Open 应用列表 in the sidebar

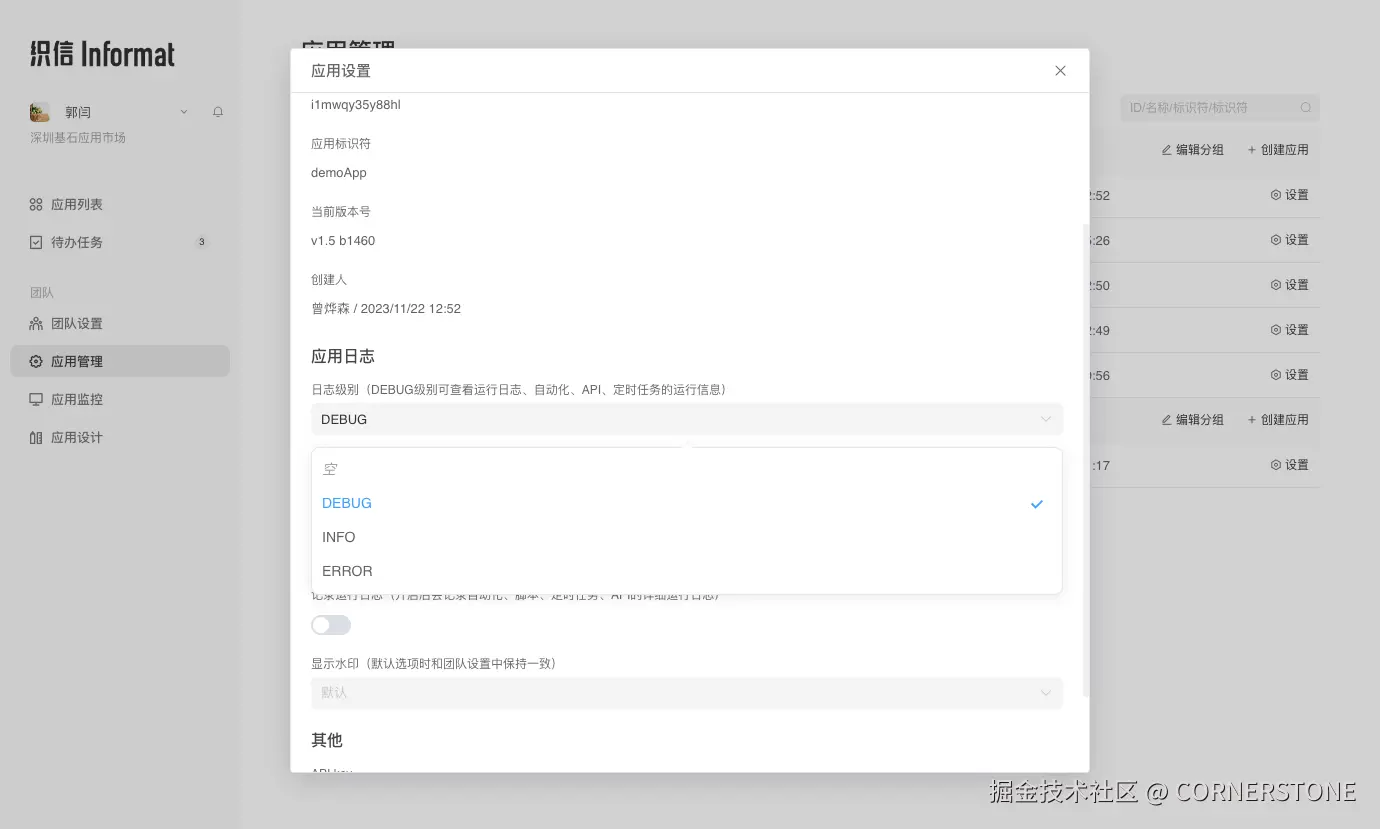pyautogui.click(x=120, y=204)
